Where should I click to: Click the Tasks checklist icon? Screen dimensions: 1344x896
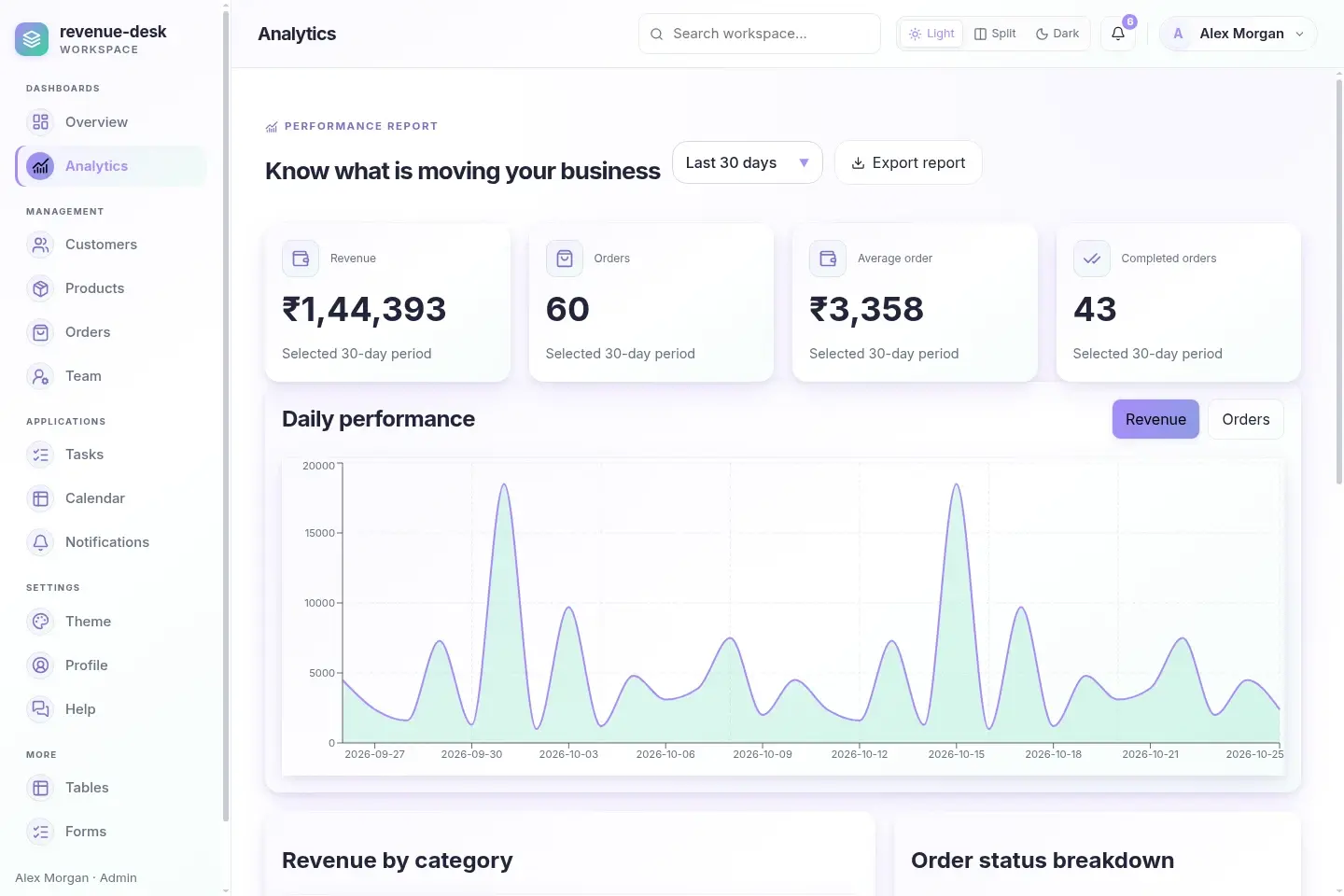coord(40,455)
